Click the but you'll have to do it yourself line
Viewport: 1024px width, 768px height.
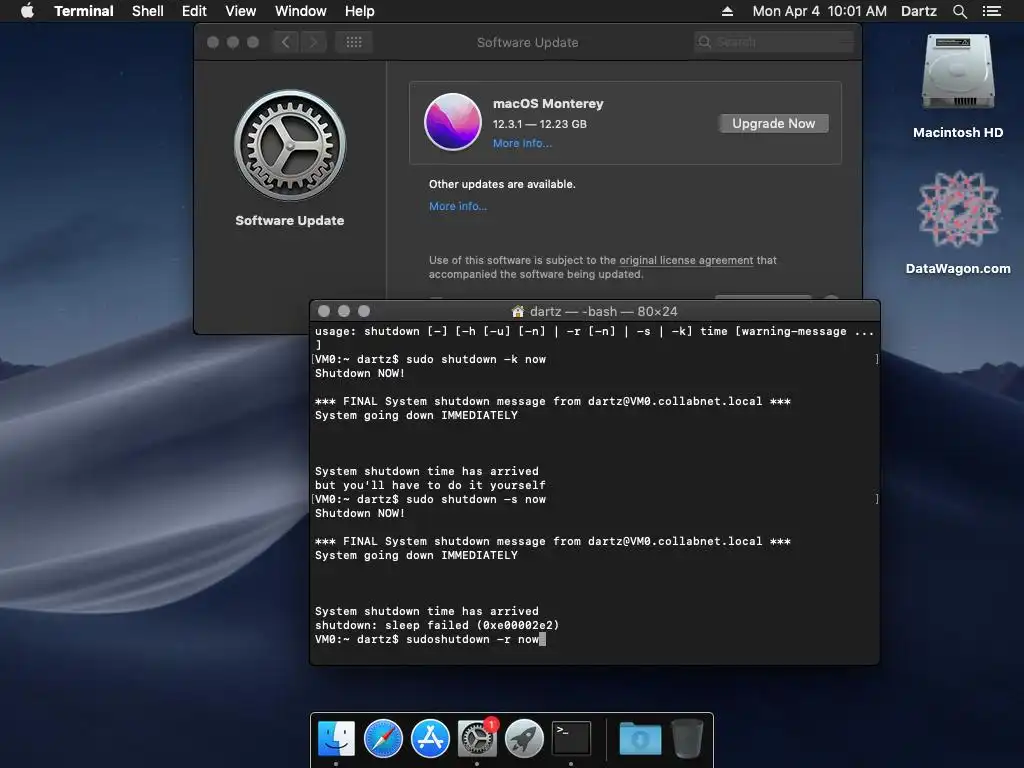coord(430,485)
